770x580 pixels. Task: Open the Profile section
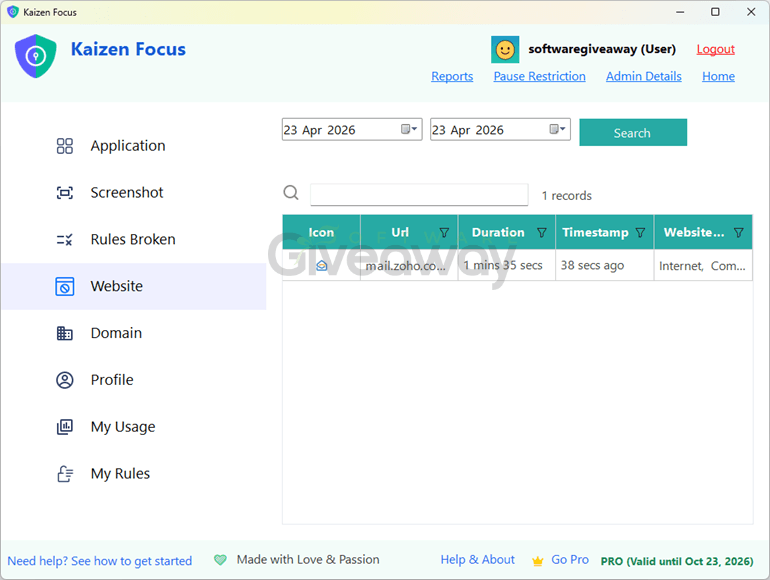tap(134, 380)
